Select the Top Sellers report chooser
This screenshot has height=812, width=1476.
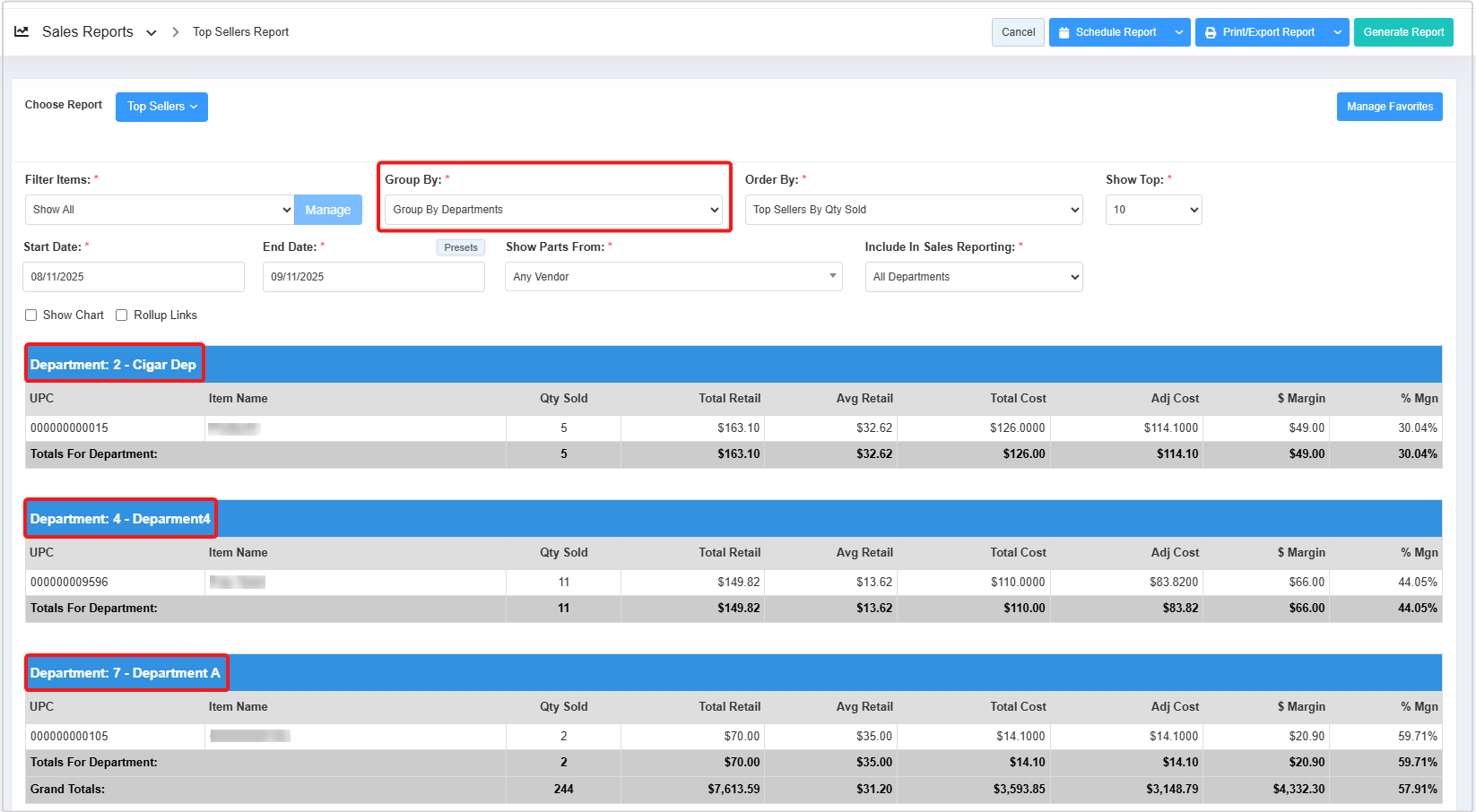161,107
